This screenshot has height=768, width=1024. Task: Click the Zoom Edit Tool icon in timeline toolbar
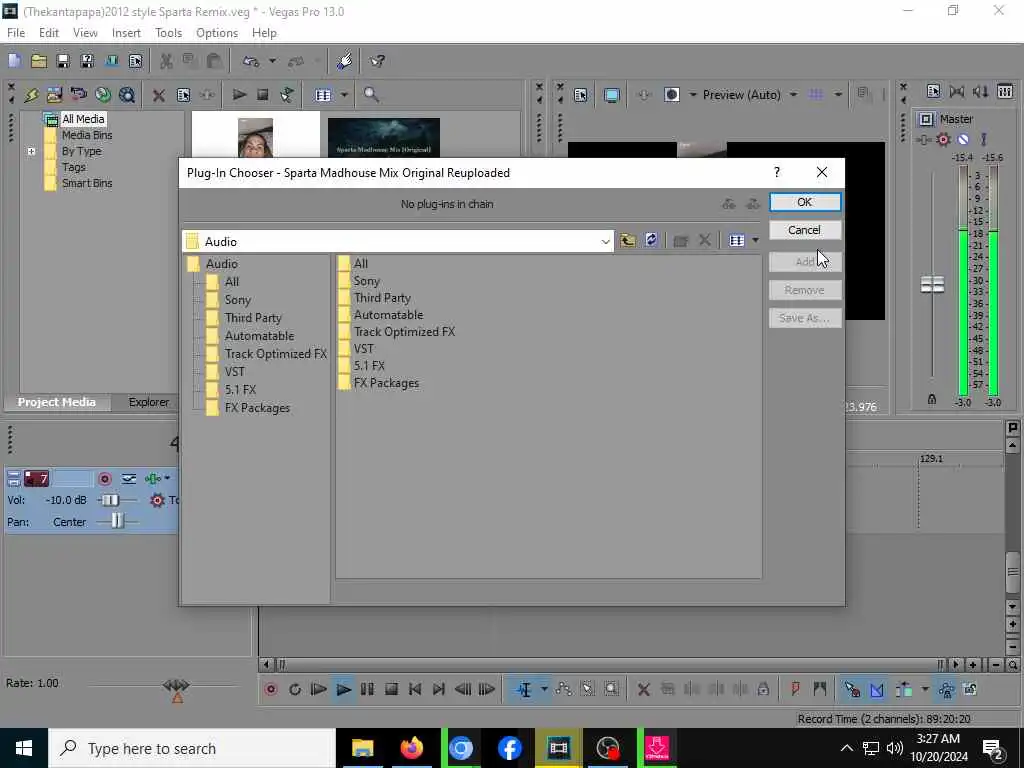[611, 689]
